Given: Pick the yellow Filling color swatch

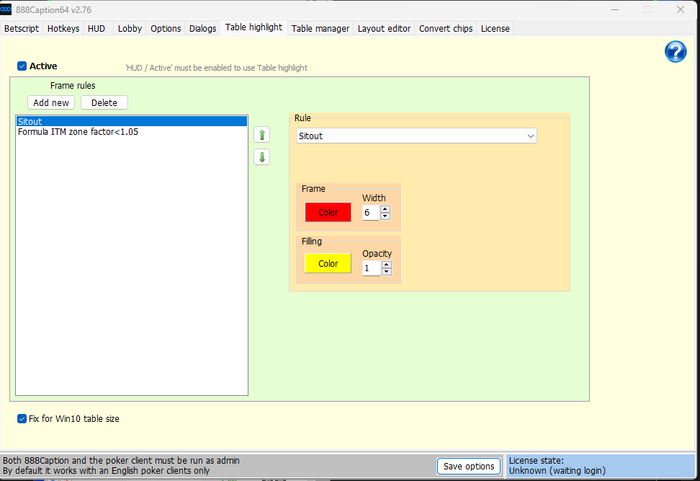Looking at the screenshot, I should point(328,264).
